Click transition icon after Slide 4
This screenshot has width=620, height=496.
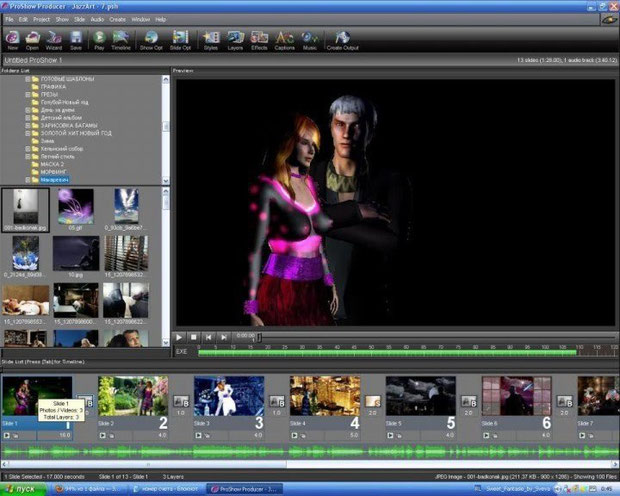372,401
